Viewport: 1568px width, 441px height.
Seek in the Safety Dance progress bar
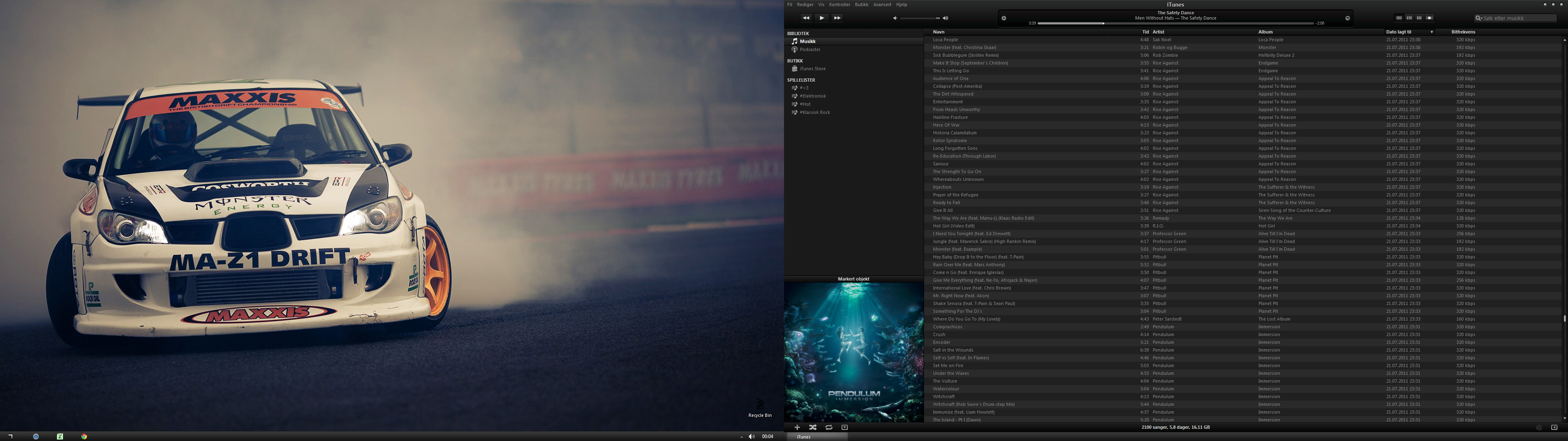tap(1176, 23)
